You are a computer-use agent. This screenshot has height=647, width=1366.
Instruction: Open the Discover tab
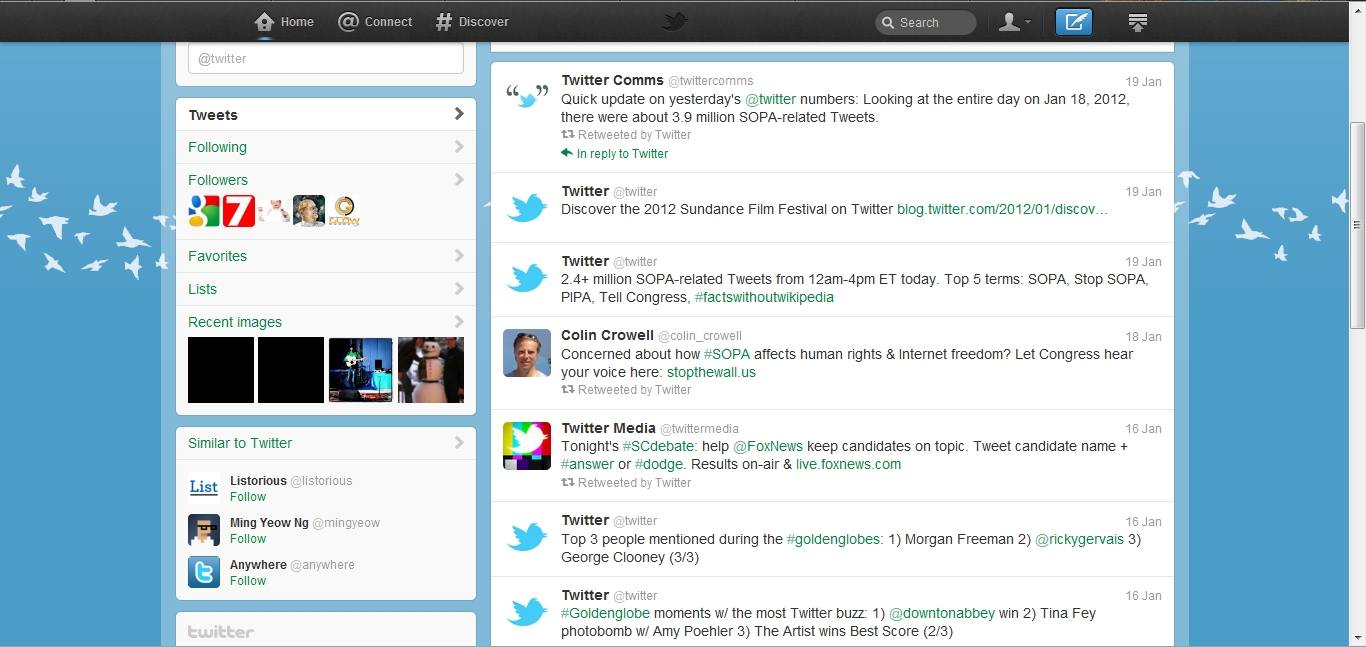click(x=472, y=21)
